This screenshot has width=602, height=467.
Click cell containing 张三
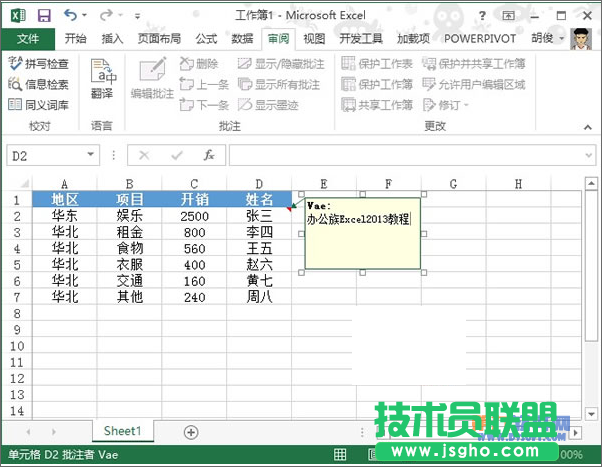259,216
